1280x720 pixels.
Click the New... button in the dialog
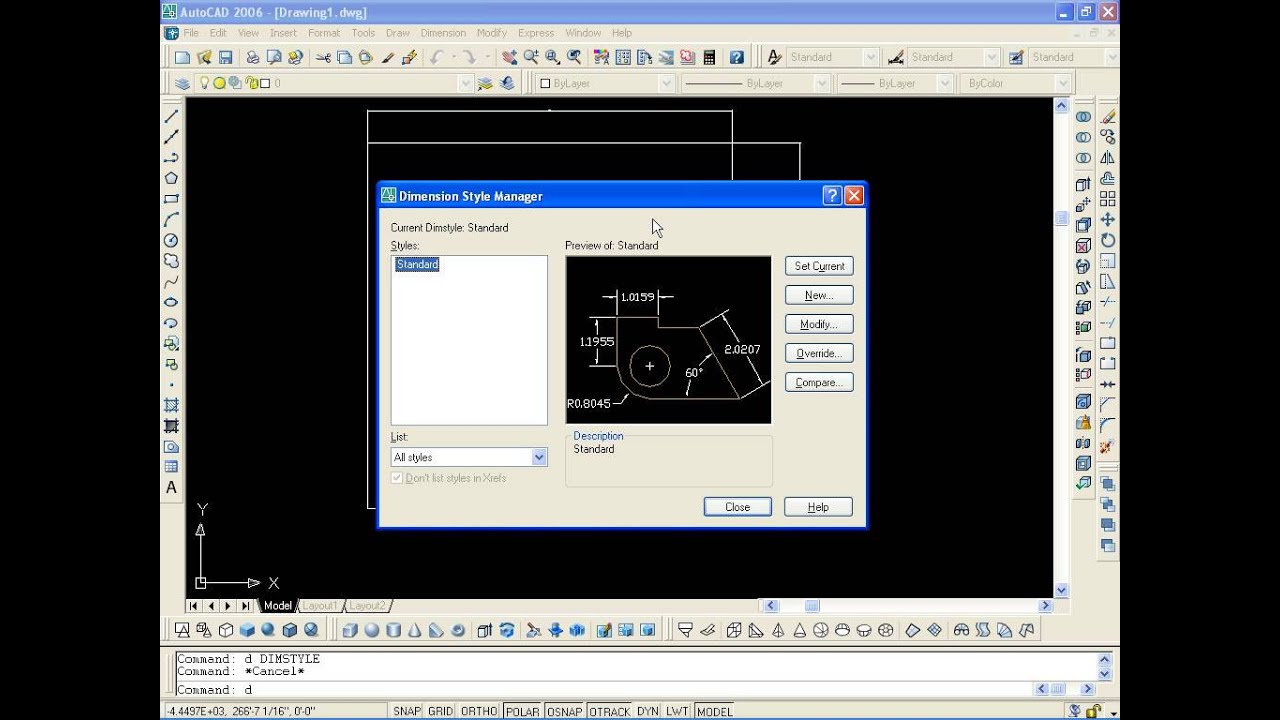coord(819,295)
